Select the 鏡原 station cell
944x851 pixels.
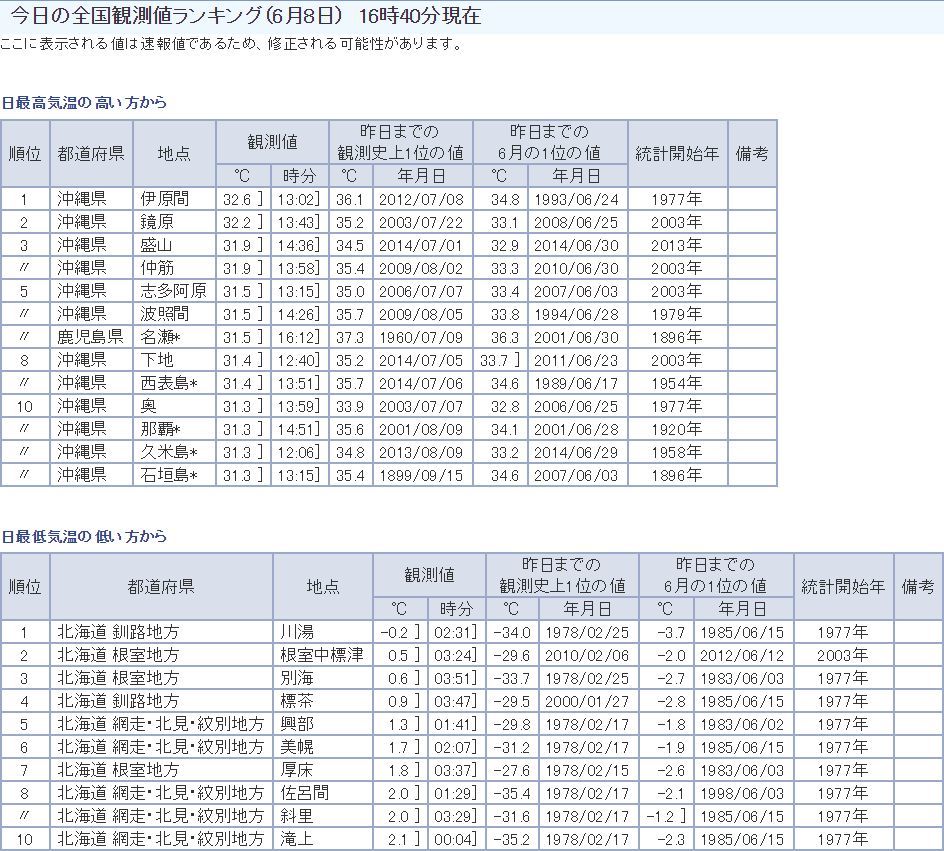[157, 222]
